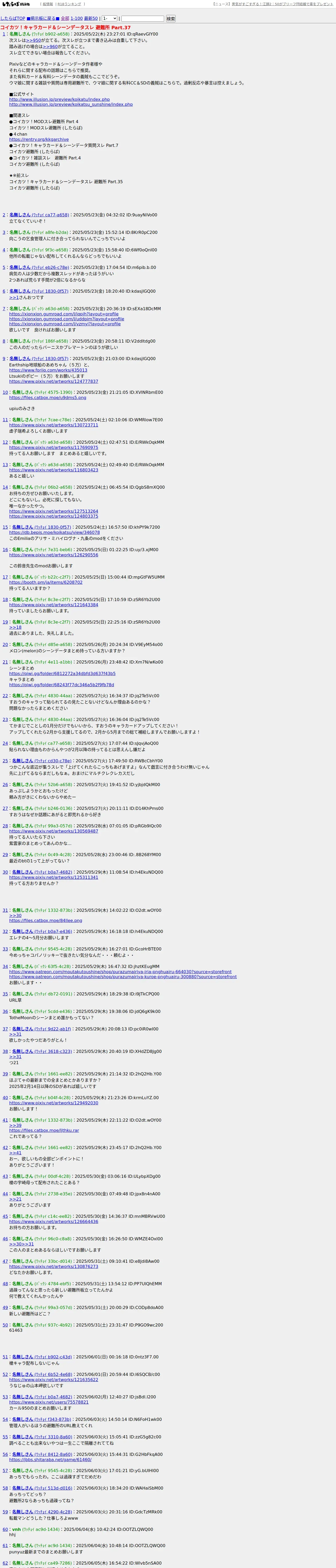Open pixiv artworks/130876273 link
The width and height of the screenshot is (336, 1568).
point(54,1267)
